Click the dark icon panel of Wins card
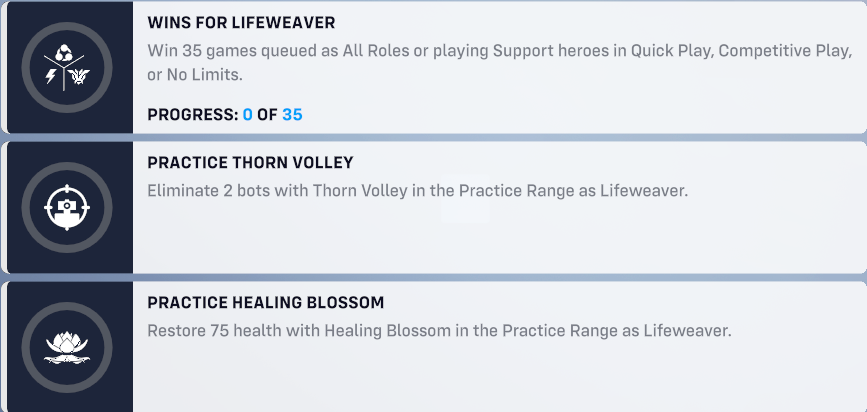 click(69, 67)
